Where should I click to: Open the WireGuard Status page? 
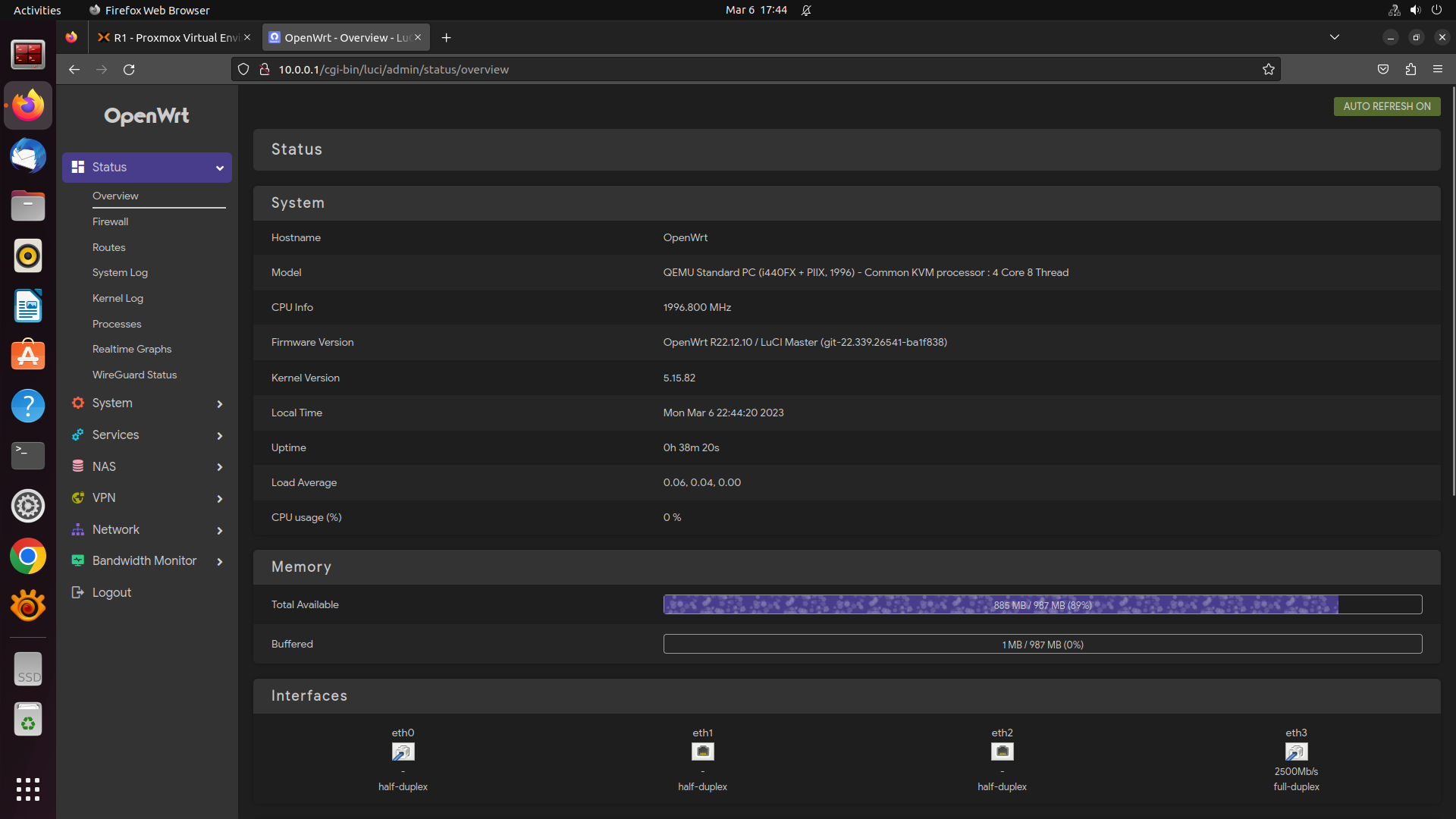(134, 375)
